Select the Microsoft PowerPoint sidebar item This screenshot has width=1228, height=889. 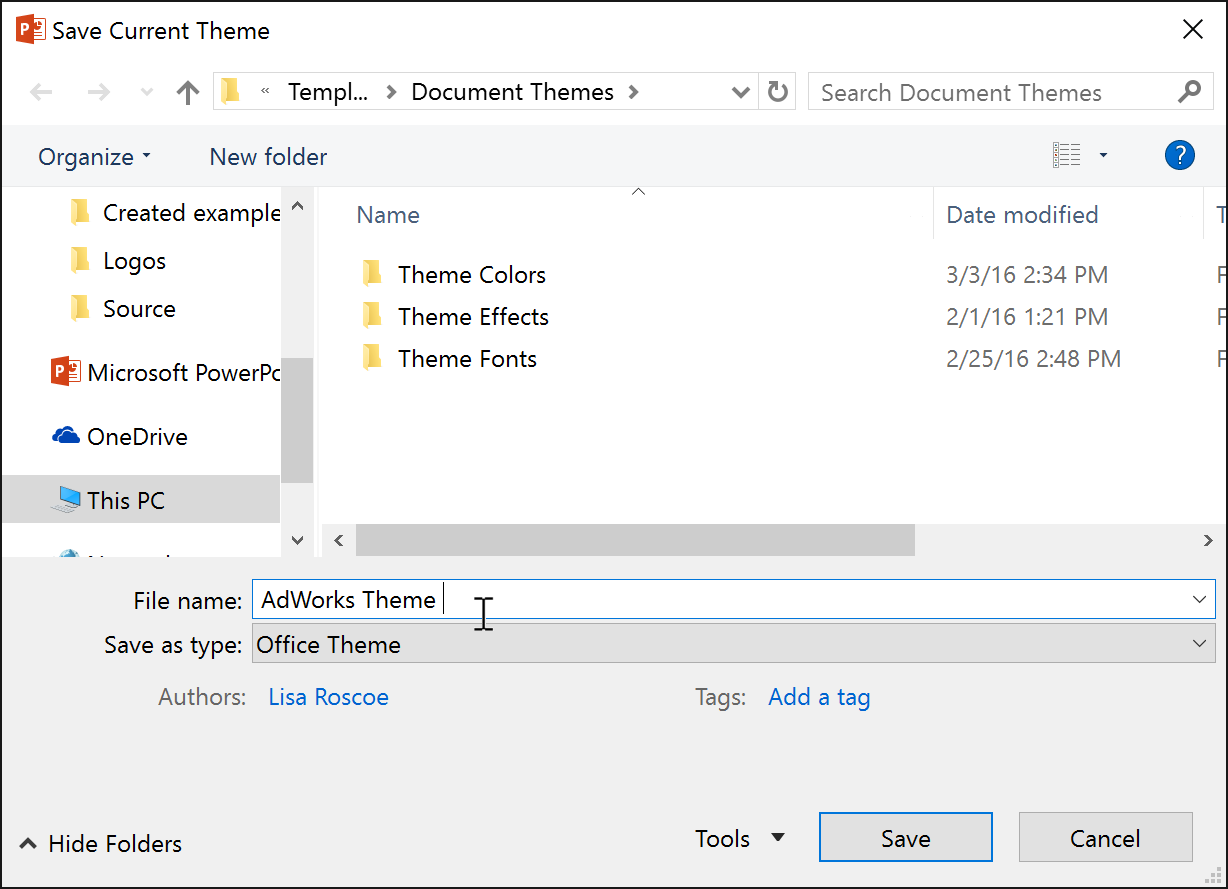(x=165, y=373)
